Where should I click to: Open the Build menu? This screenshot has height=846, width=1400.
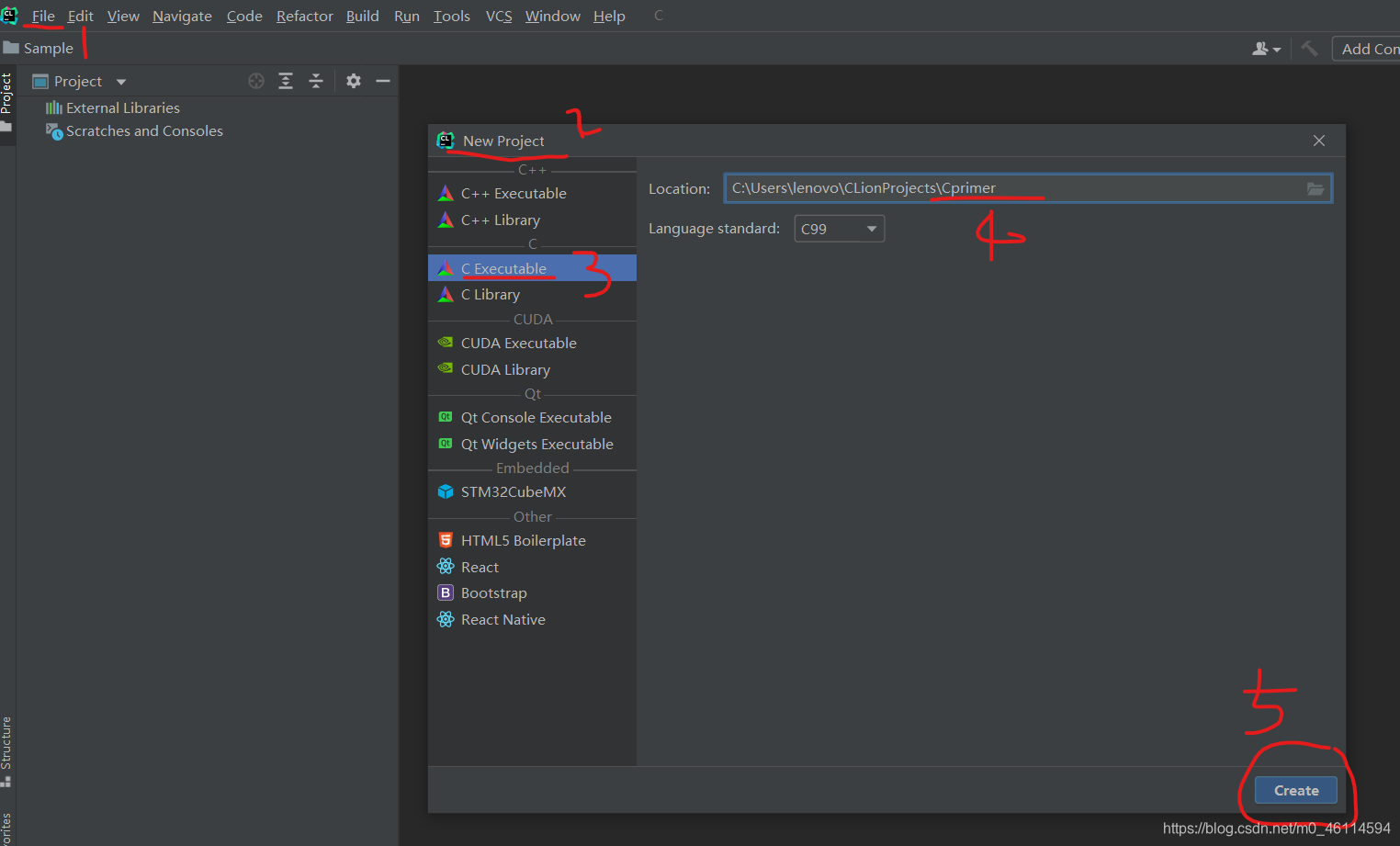pyautogui.click(x=363, y=17)
